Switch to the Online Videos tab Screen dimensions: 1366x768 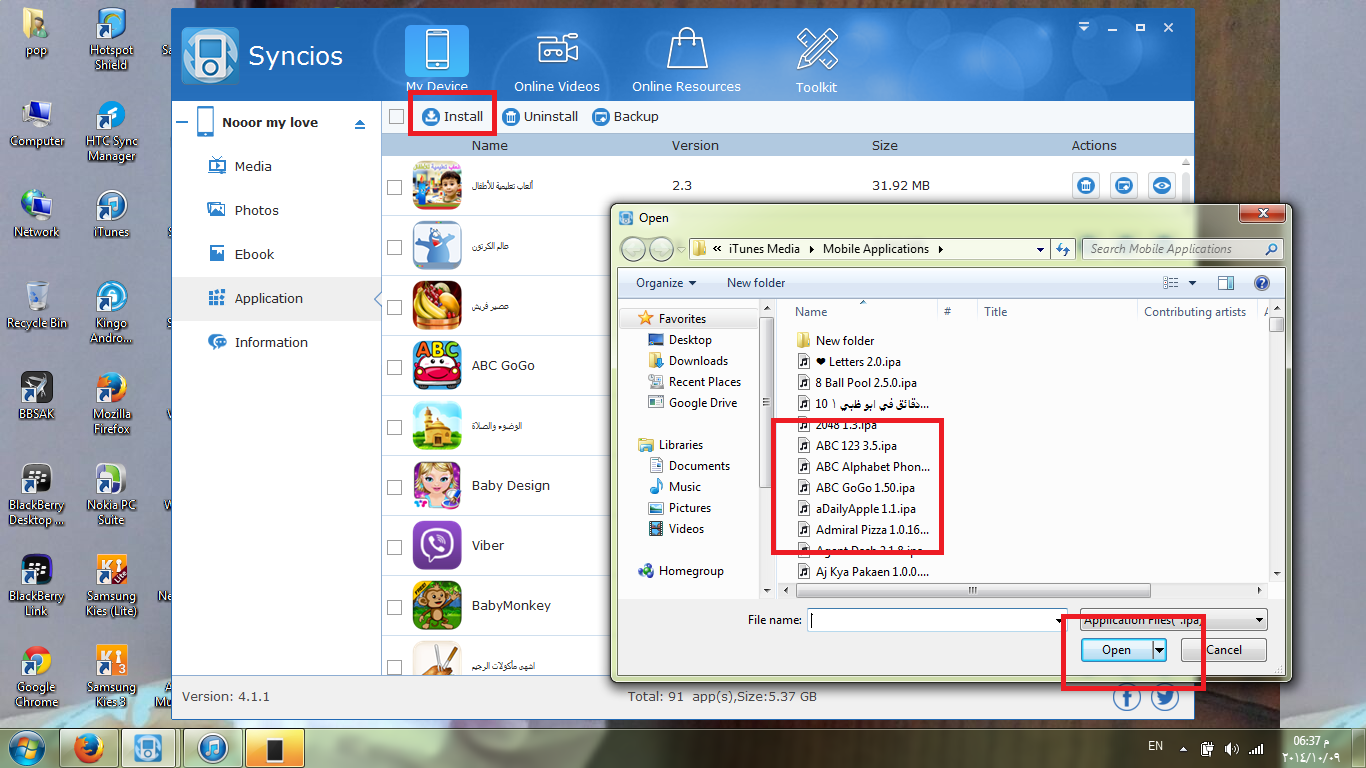pos(557,60)
